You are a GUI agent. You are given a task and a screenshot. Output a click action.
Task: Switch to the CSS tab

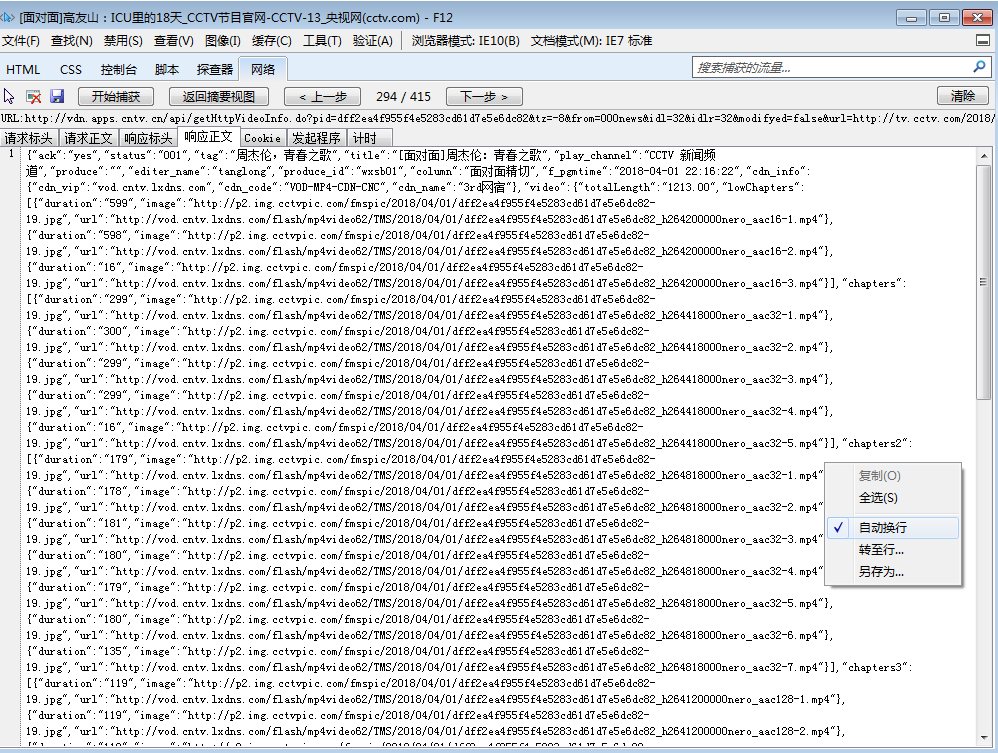pos(71,69)
